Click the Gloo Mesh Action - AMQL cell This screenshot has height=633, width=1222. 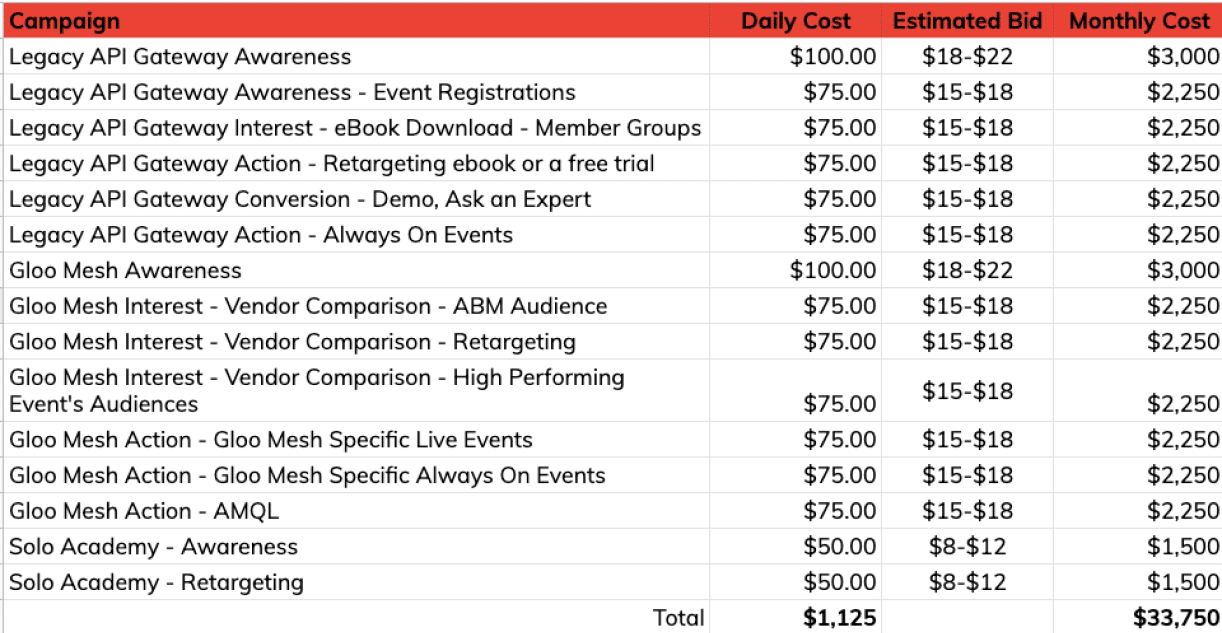coord(145,511)
